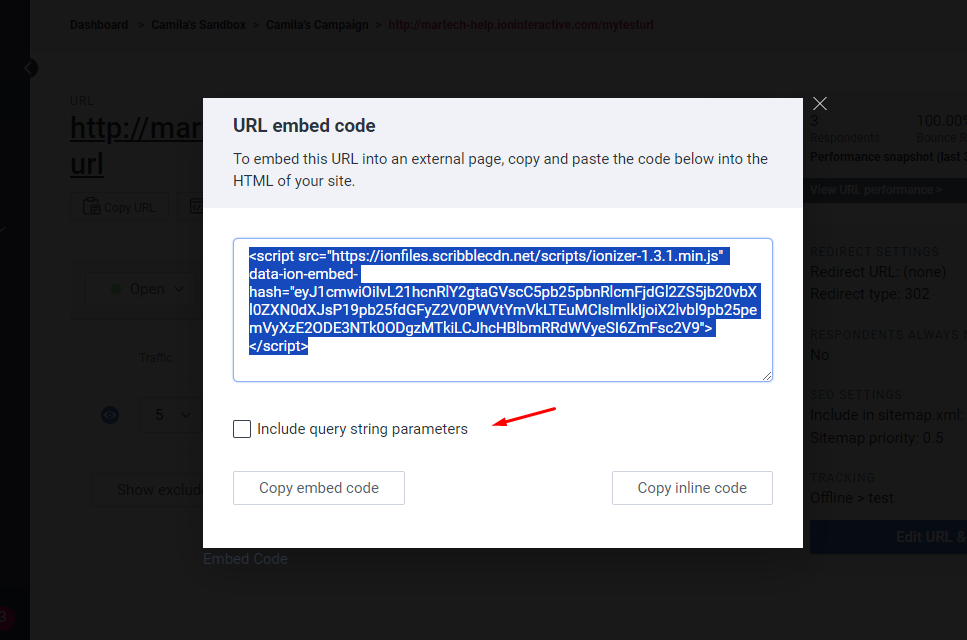
Task: Click inside the embed code text area
Action: pyautogui.click(x=503, y=310)
